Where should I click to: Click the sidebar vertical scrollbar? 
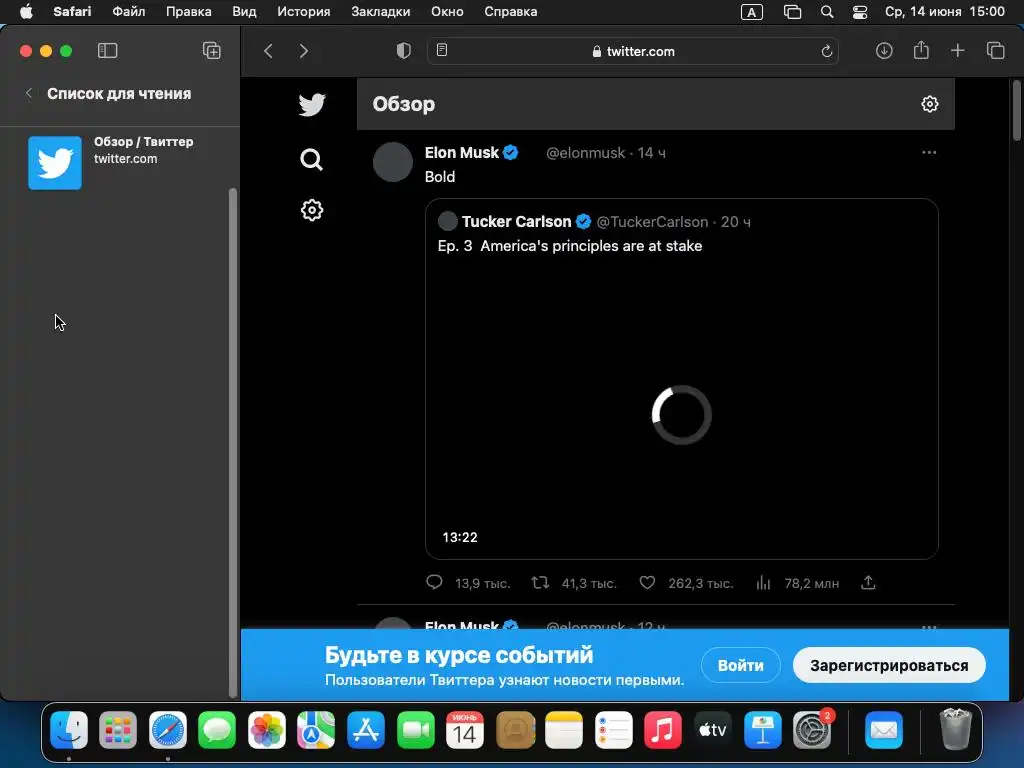point(232,443)
